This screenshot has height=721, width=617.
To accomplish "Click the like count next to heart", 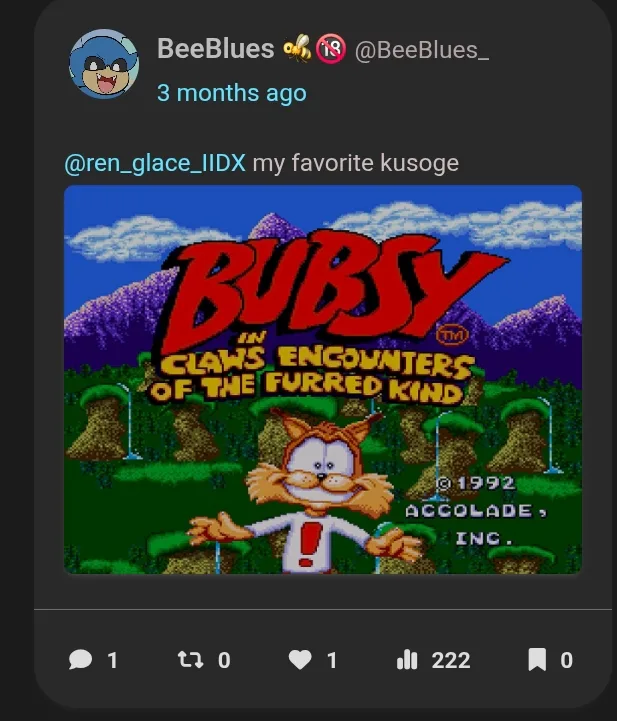I will [332, 660].
